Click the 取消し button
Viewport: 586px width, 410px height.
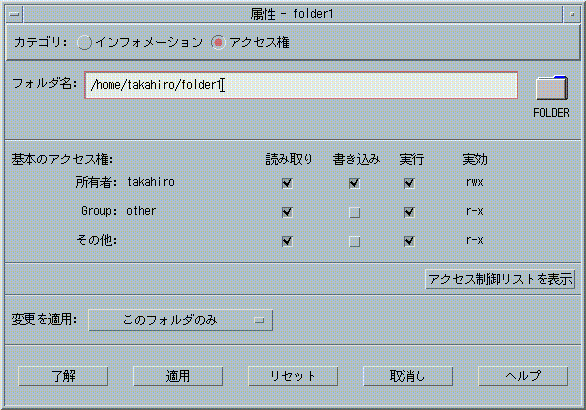408,376
